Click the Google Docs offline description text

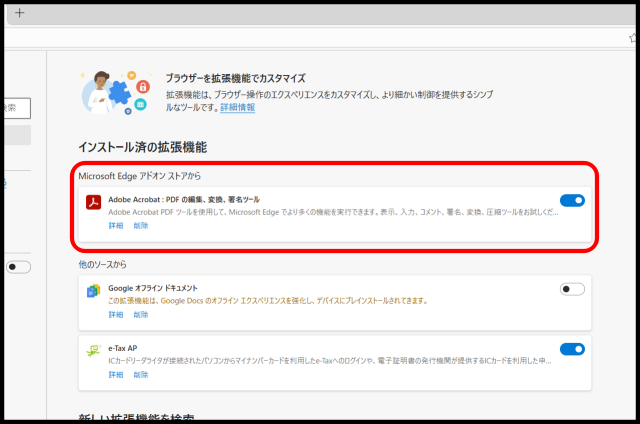pos(268,301)
